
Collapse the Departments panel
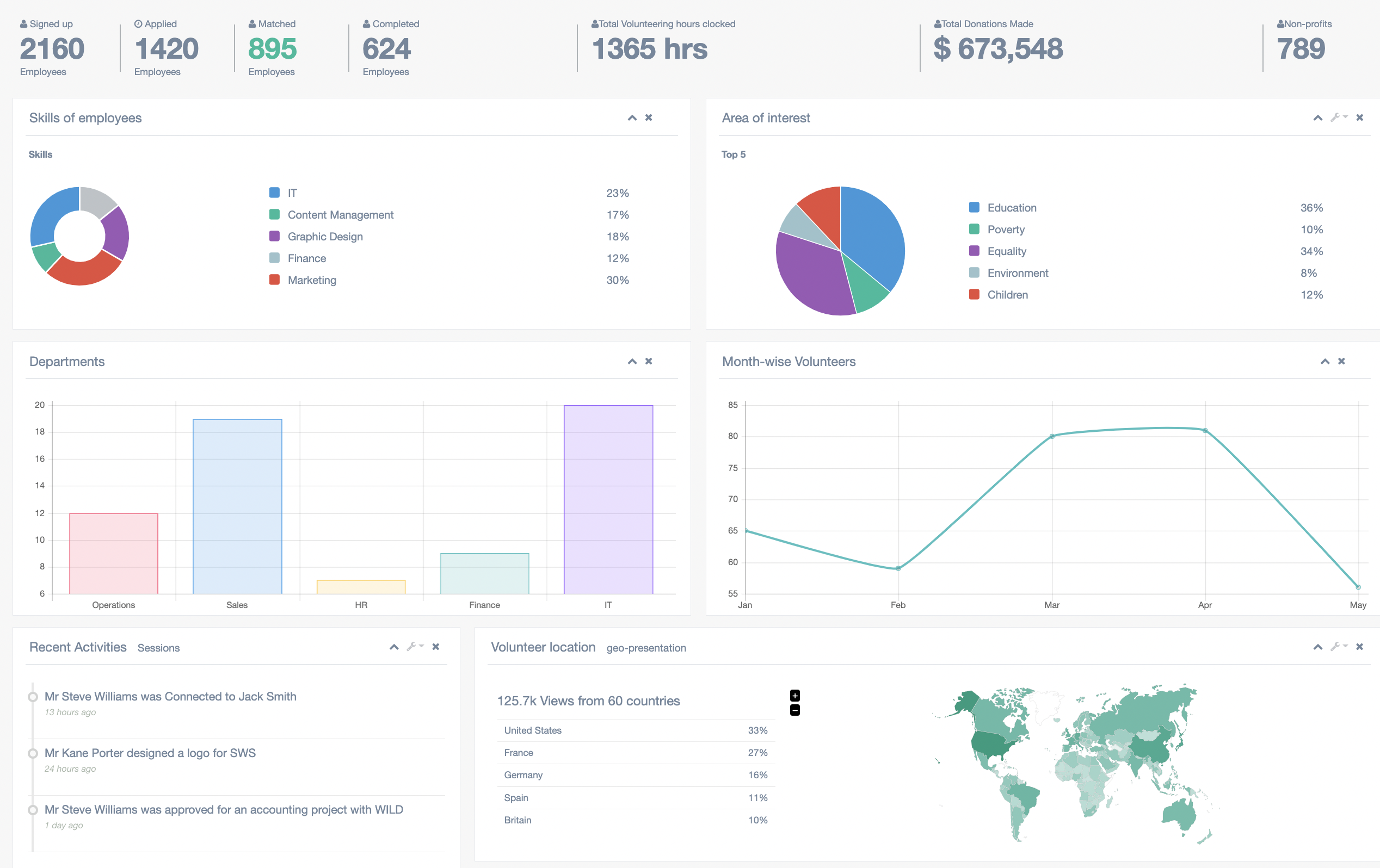(x=632, y=361)
